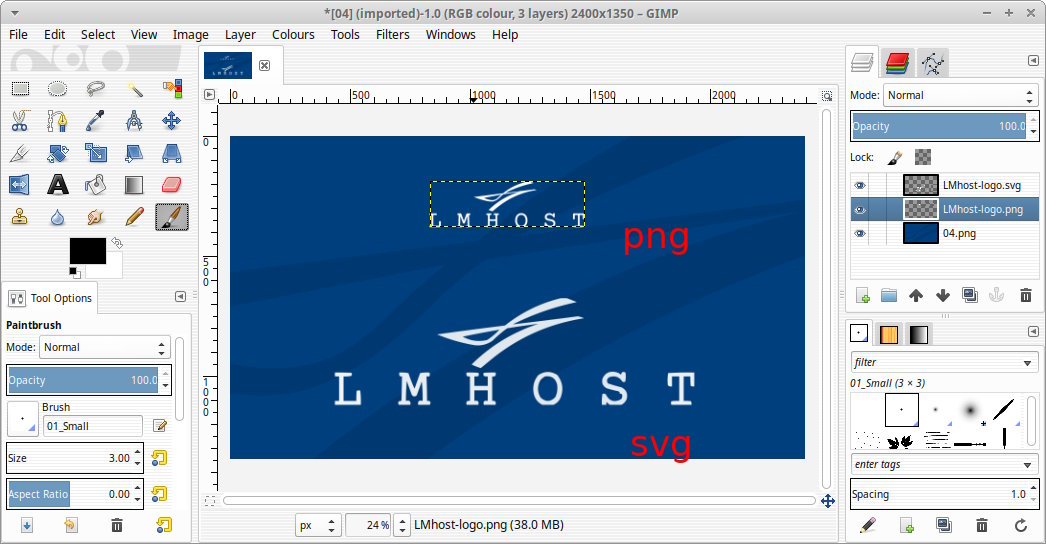Select the Shear tool

(x=134, y=153)
